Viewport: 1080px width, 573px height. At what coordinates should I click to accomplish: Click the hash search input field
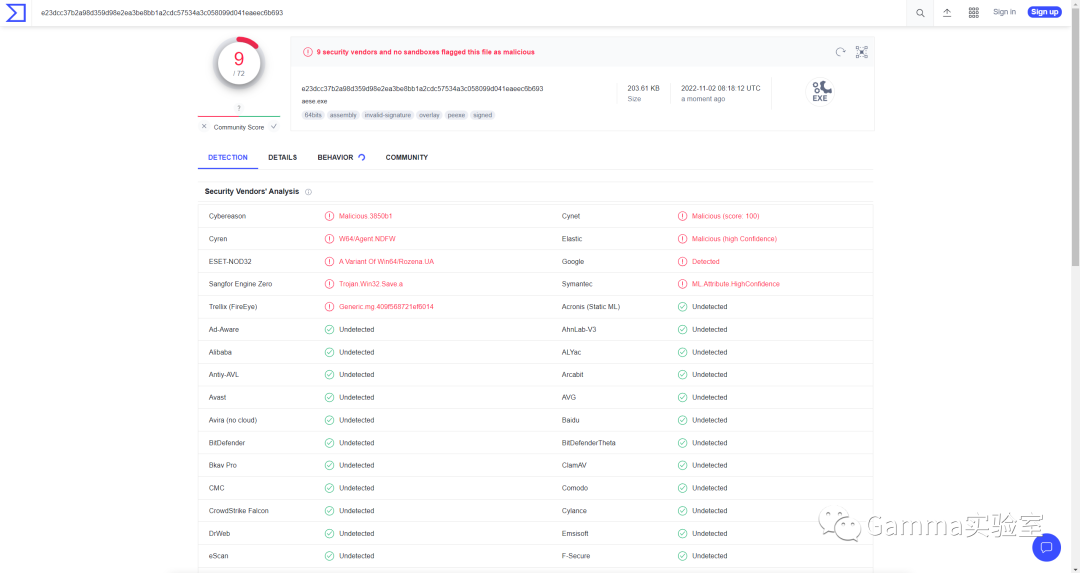point(468,12)
